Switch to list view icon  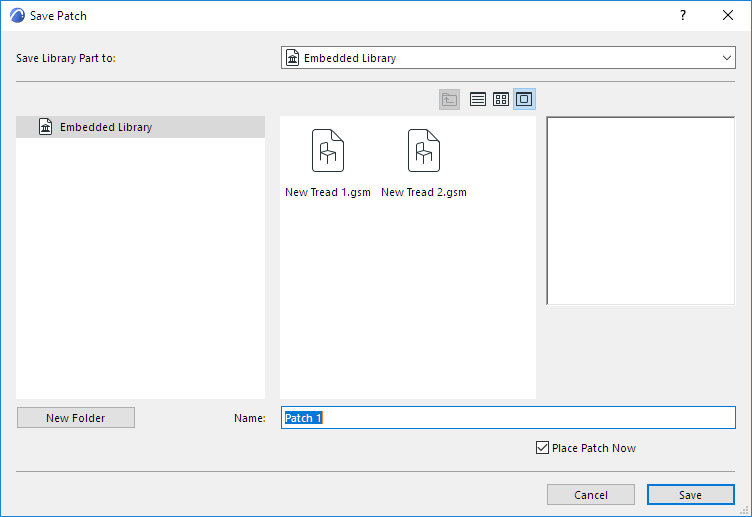(x=478, y=99)
